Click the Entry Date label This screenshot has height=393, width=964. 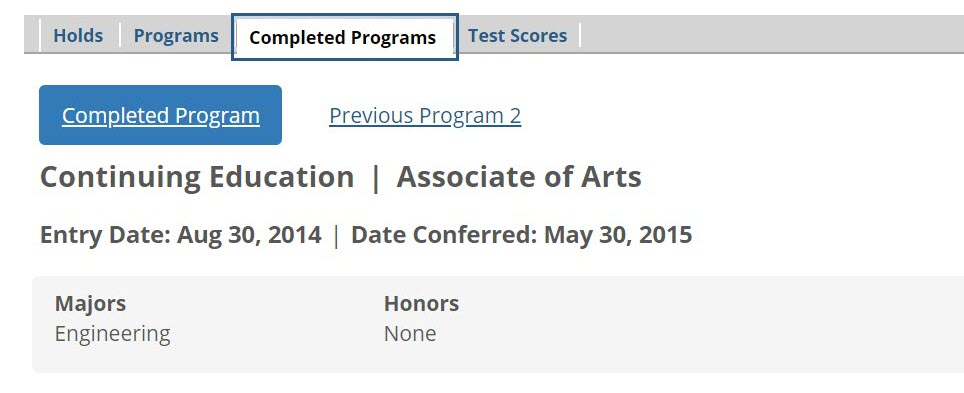coord(105,235)
